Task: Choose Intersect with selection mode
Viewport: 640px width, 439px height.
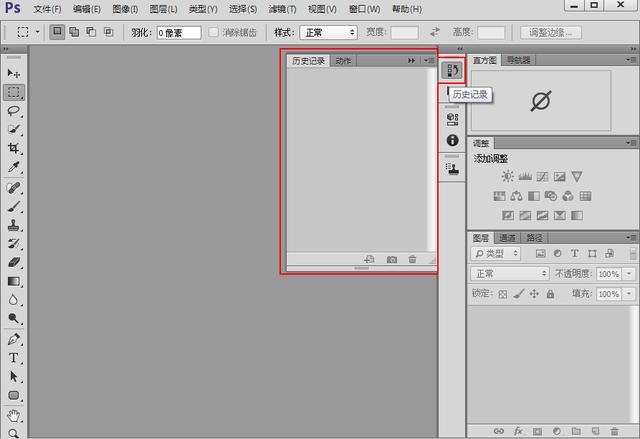Action: click(109, 32)
